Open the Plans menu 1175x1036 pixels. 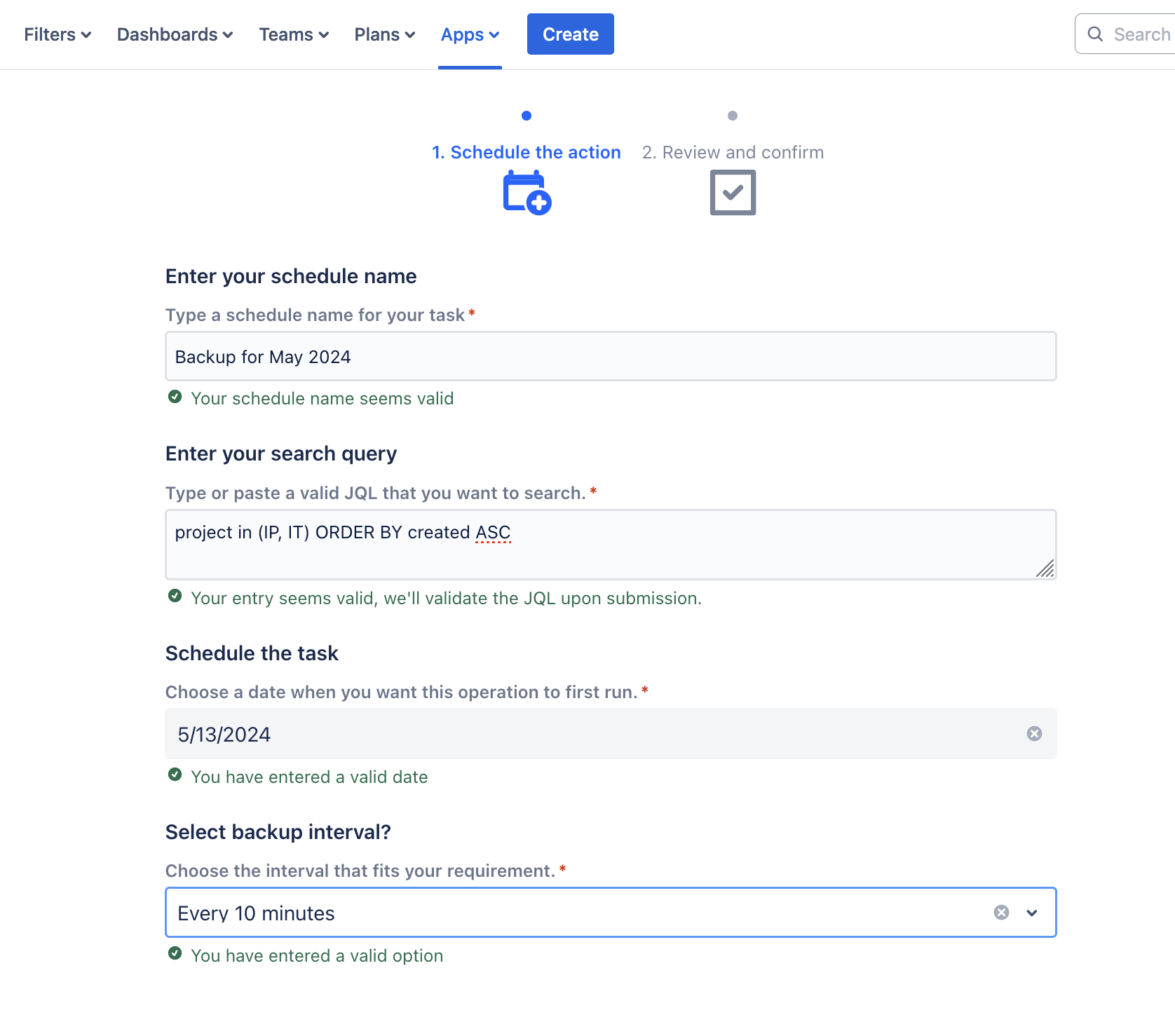(385, 34)
